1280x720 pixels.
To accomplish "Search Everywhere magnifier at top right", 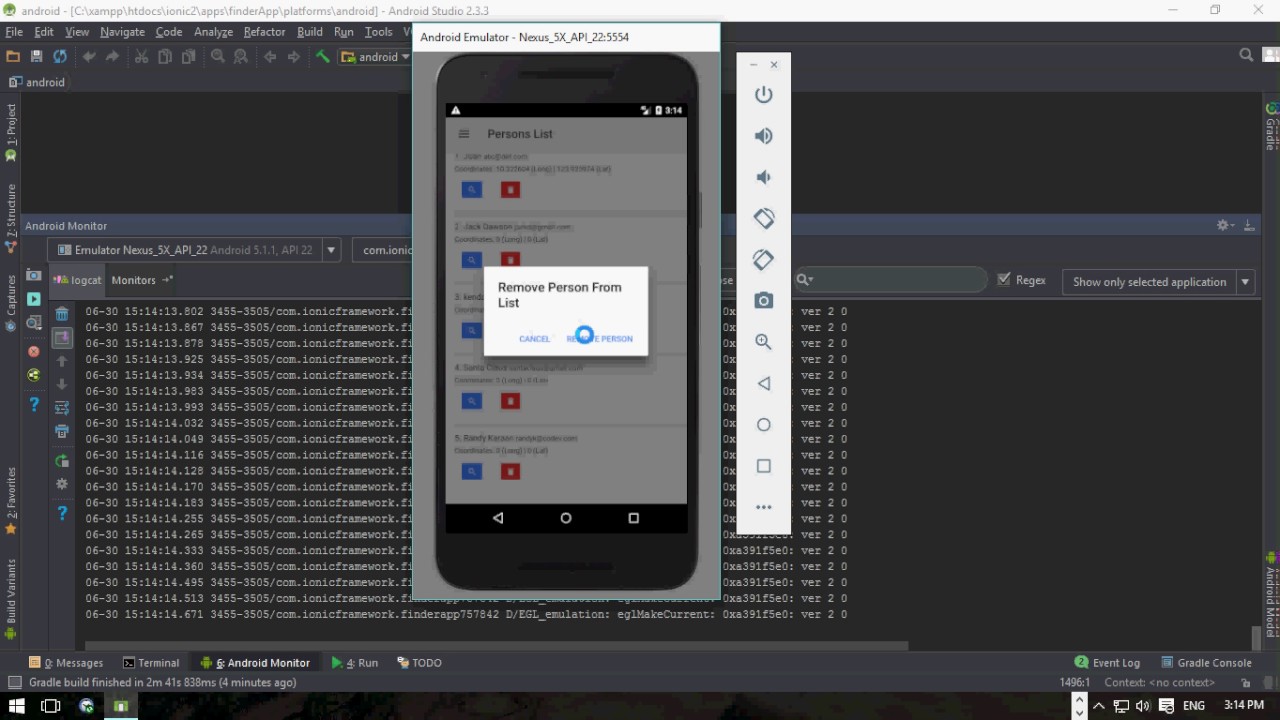I will click(1246, 56).
